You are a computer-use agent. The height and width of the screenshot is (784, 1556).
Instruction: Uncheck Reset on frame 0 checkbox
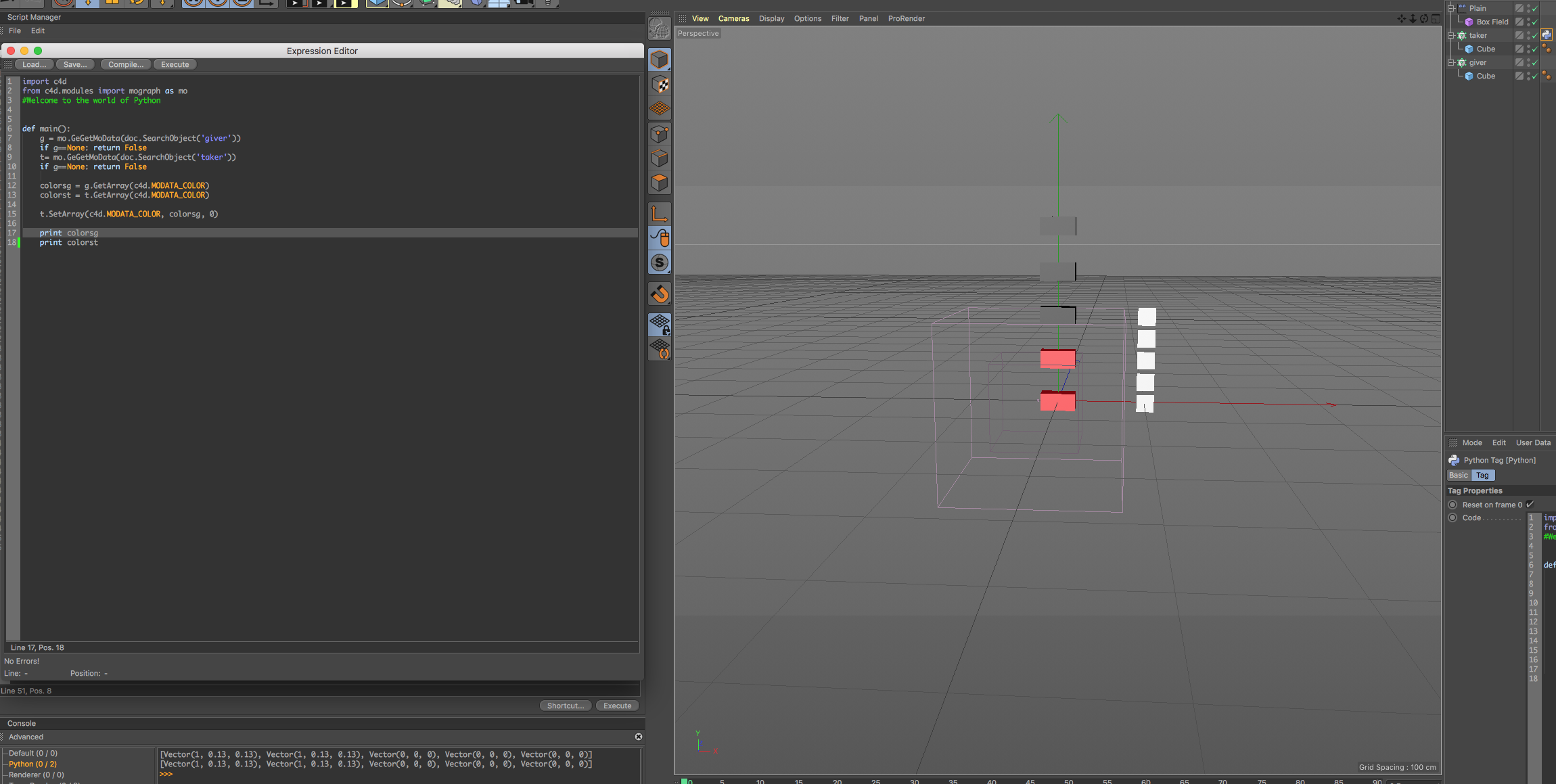coord(1530,505)
